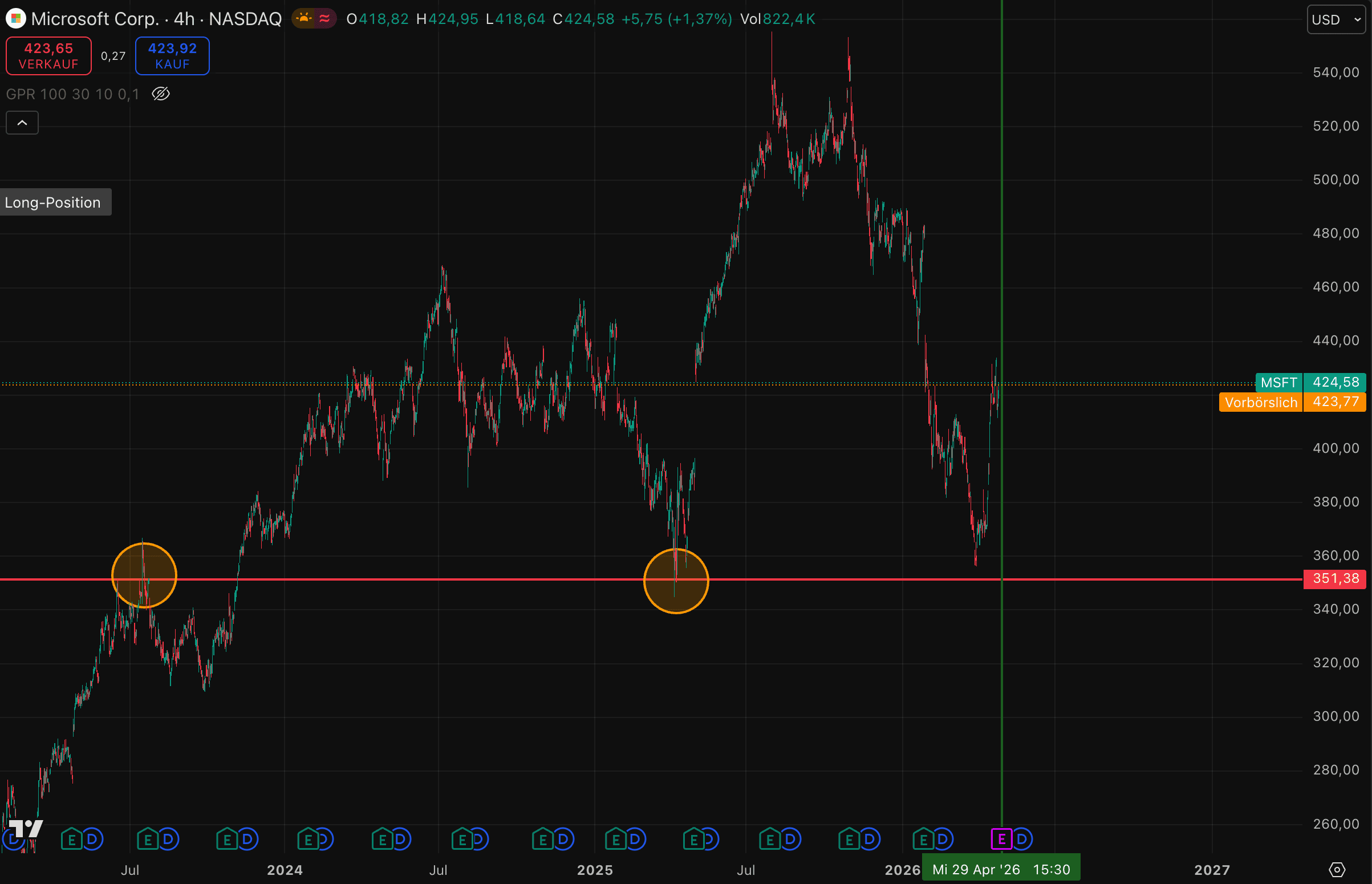Select the Long-Position label
The height and width of the screenshot is (884, 1372).
point(53,202)
